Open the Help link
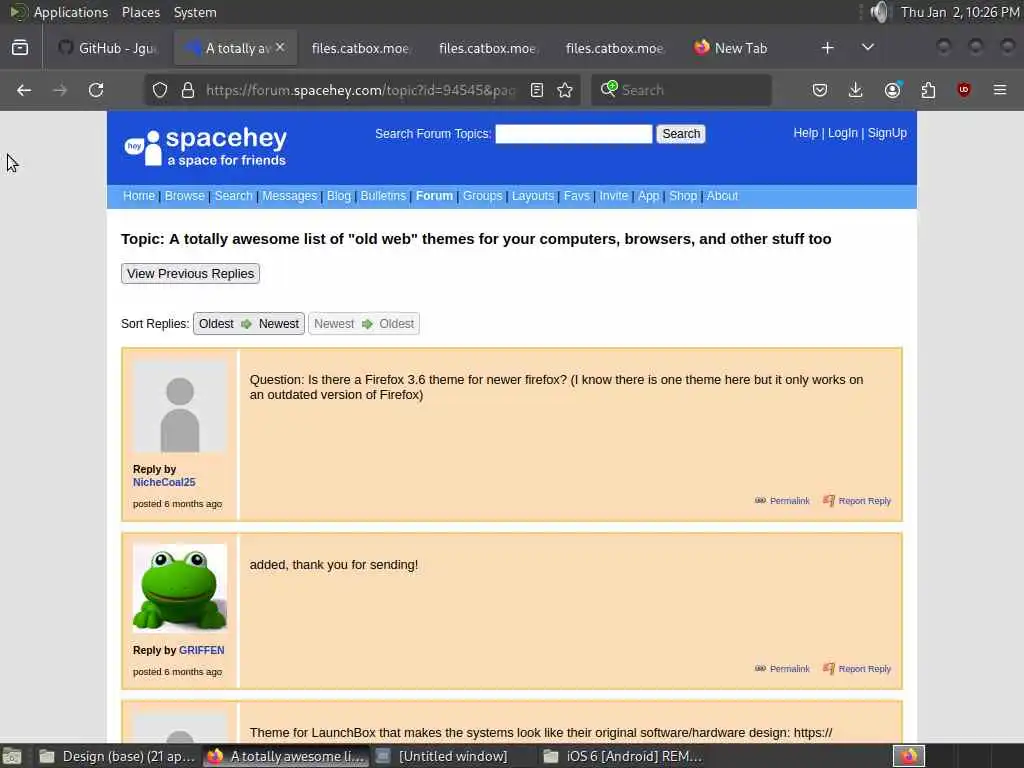Viewport: 1024px width, 768px height. [x=805, y=133]
